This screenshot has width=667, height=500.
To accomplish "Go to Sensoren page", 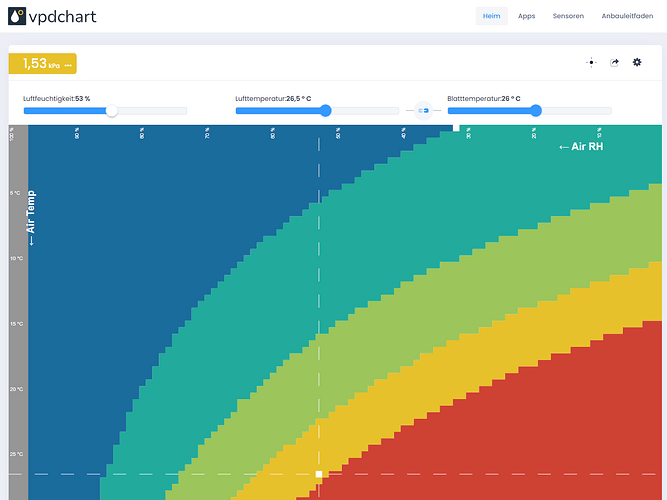I will tap(568, 16).
